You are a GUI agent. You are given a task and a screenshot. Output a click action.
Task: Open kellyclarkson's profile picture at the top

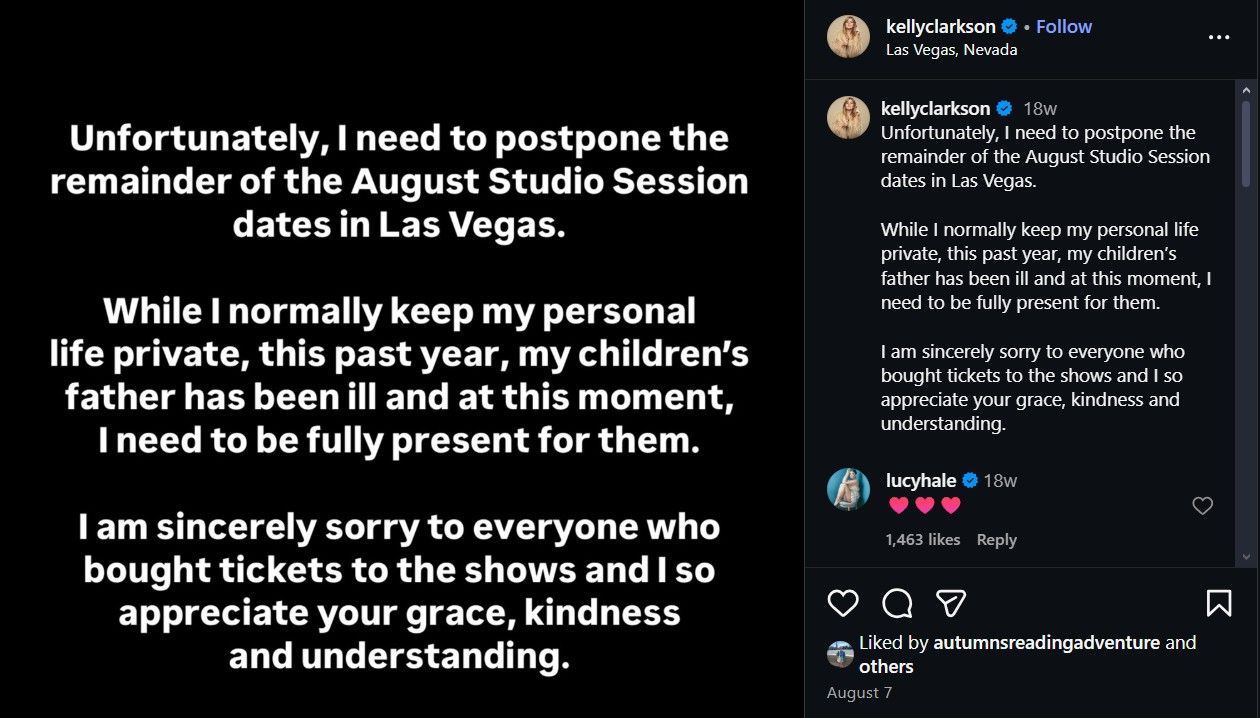[x=848, y=38]
